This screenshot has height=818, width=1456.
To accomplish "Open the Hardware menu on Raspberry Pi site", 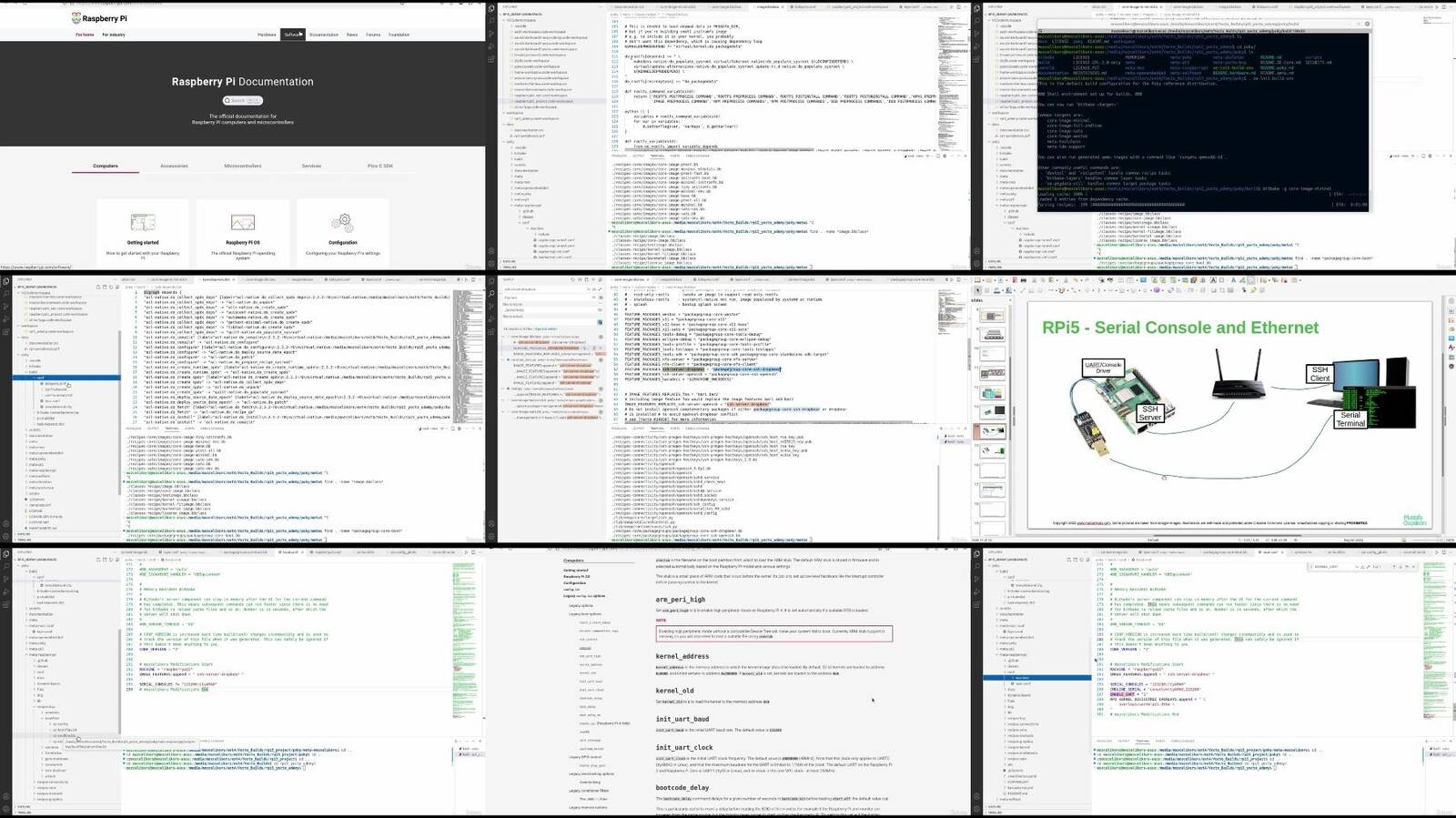I will pos(267,35).
